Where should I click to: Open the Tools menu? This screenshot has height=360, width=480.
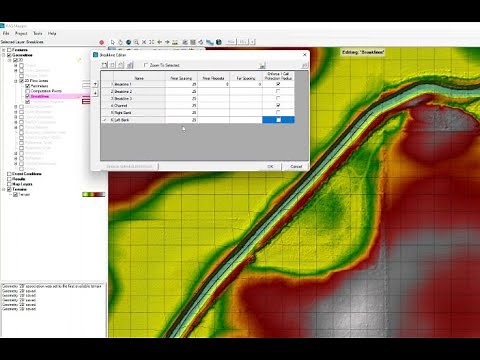click(x=38, y=33)
